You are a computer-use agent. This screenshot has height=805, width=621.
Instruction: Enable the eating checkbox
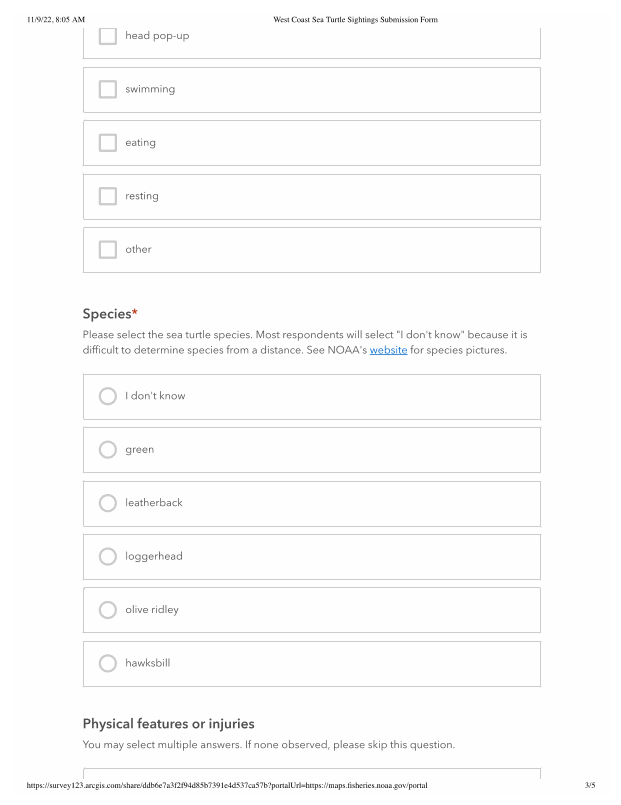[108, 143]
